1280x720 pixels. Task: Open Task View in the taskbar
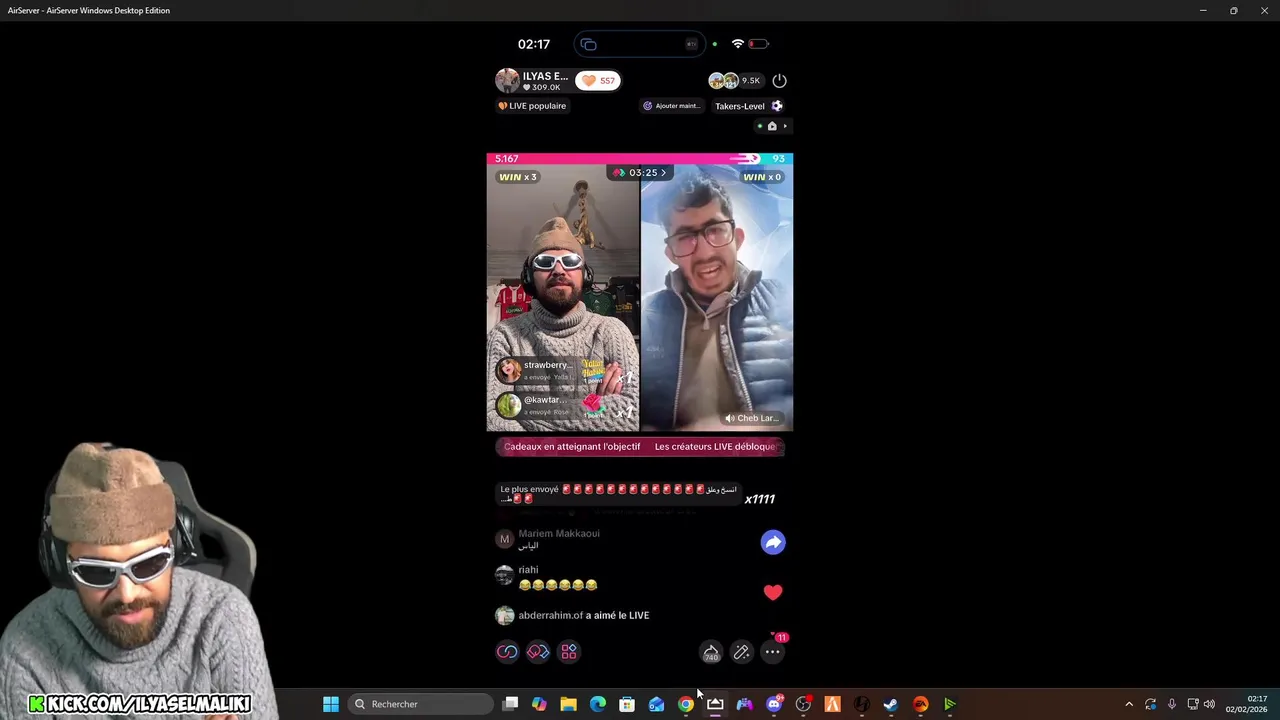click(510, 704)
